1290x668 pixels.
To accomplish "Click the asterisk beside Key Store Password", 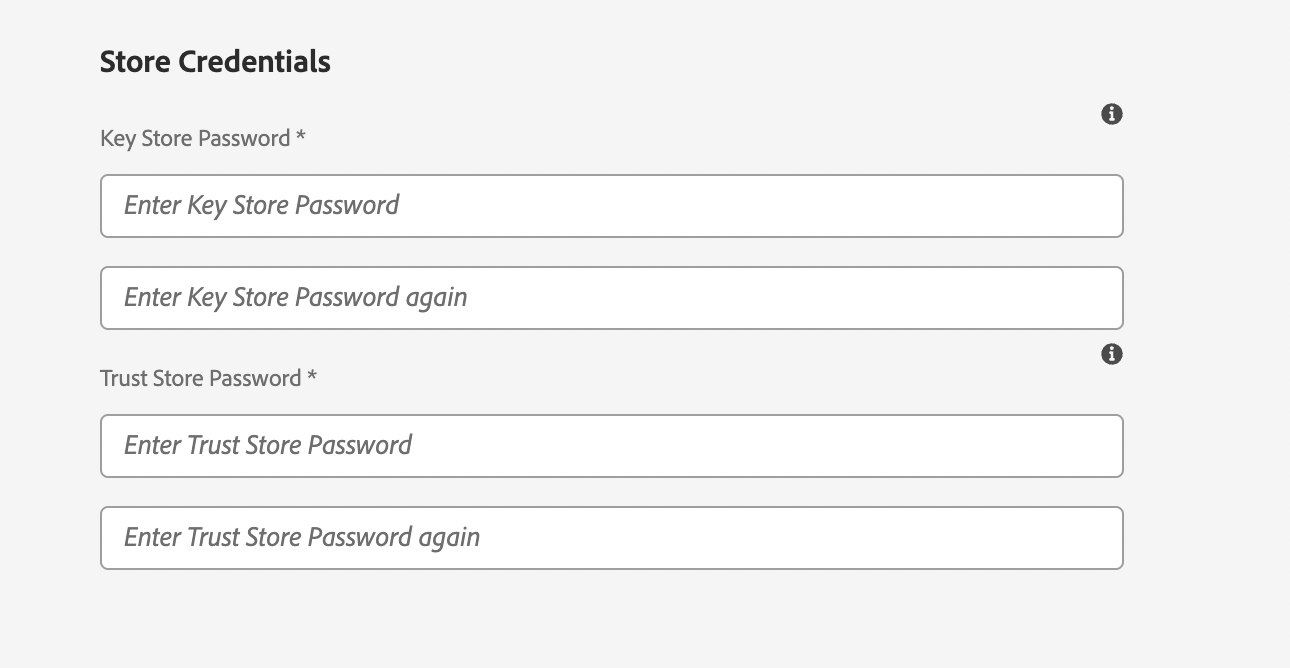I will tap(300, 137).
